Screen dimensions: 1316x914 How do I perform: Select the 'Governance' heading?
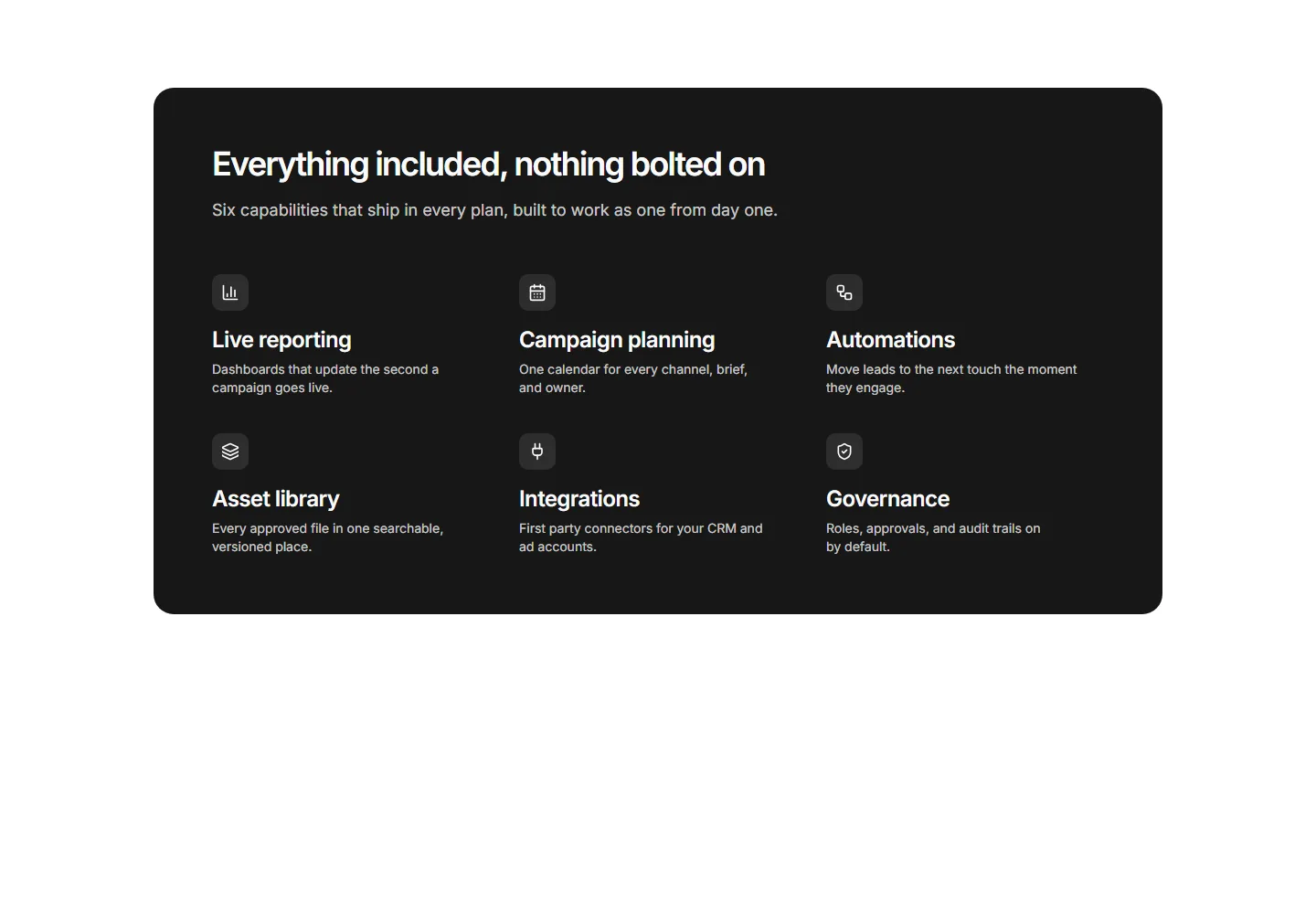(x=887, y=499)
